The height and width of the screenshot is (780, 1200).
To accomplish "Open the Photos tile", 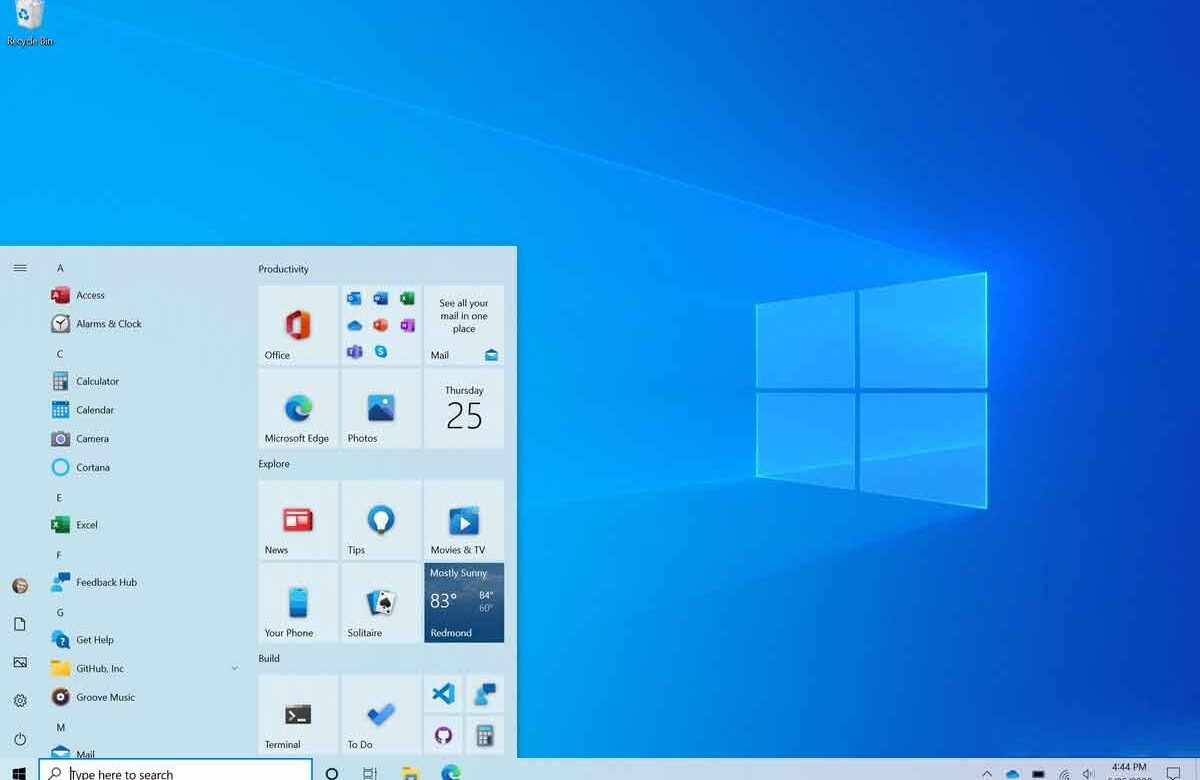I will click(381, 409).
